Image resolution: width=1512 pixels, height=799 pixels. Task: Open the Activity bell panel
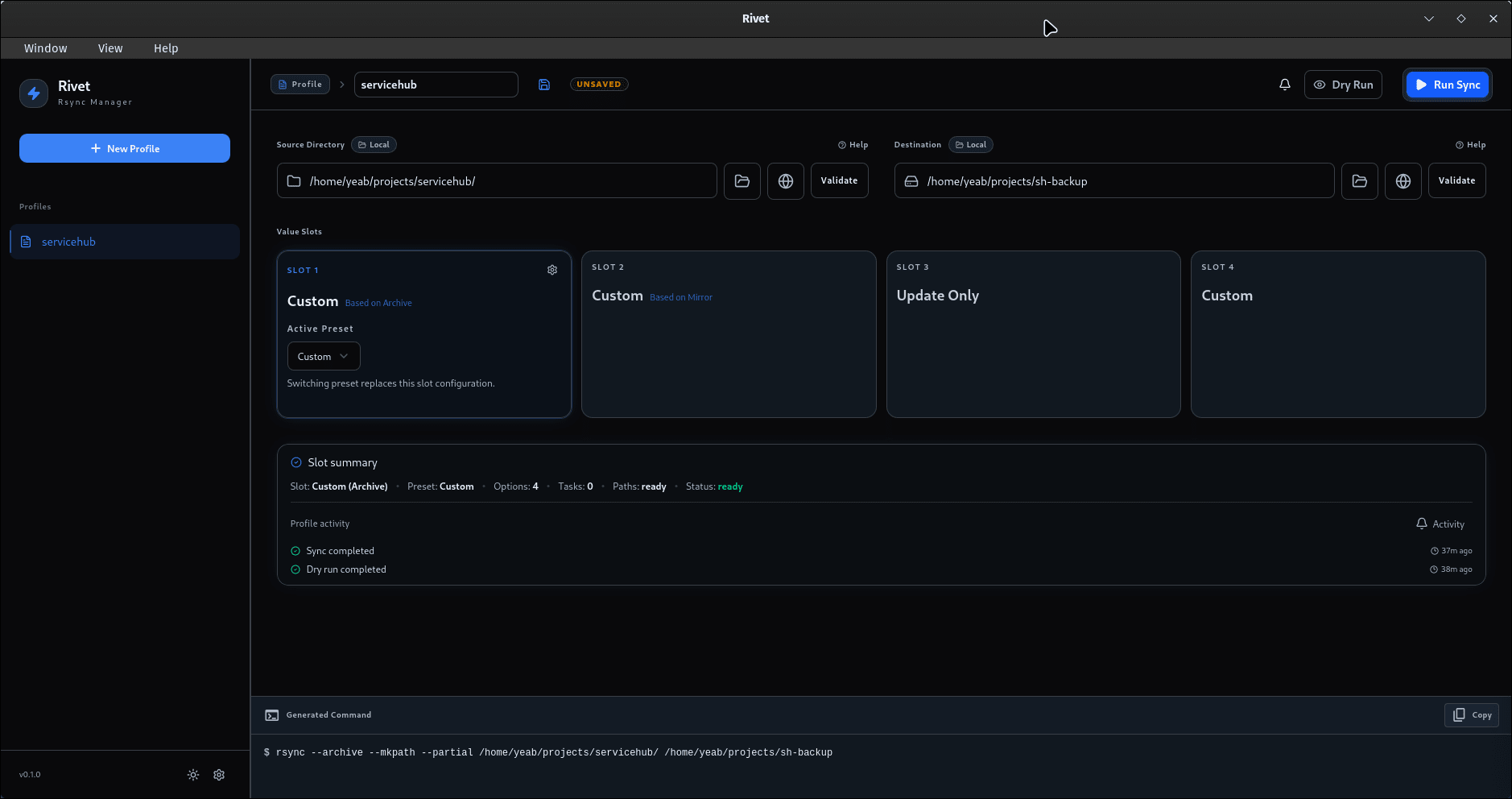(x=1440, y=524)
